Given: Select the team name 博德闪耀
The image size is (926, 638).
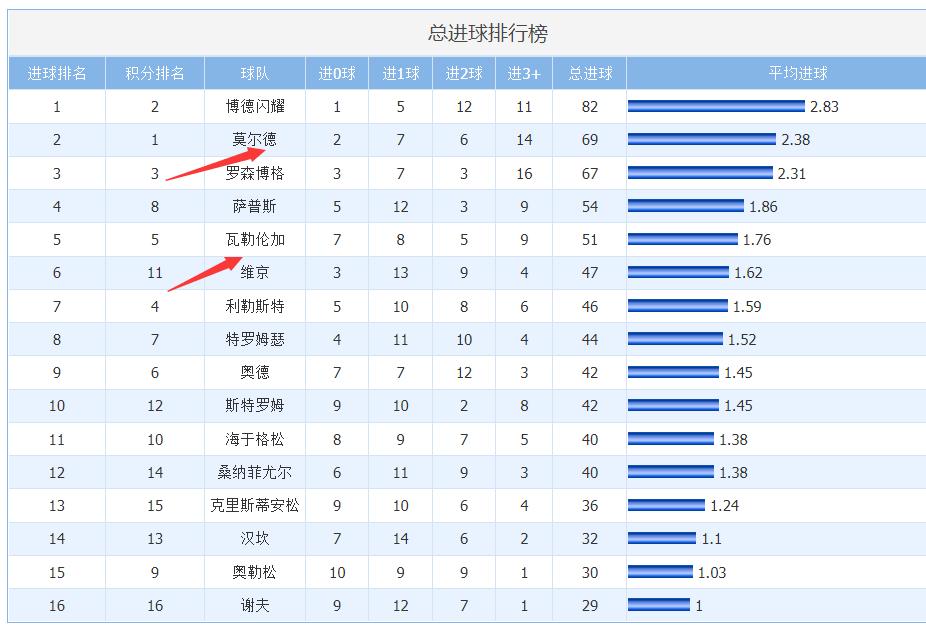Looking at the screenshot, I should (x=255, y=106).
